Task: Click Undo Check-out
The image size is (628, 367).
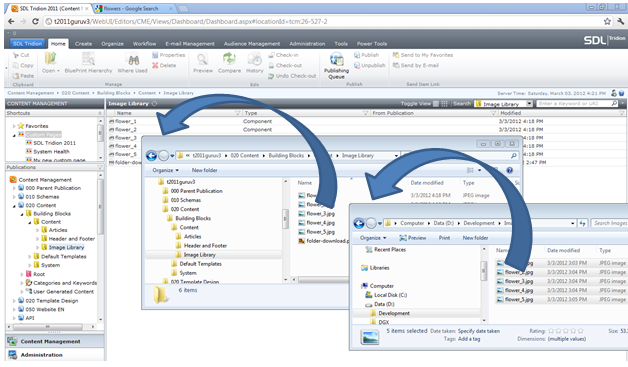Action: tap(292, 76)
